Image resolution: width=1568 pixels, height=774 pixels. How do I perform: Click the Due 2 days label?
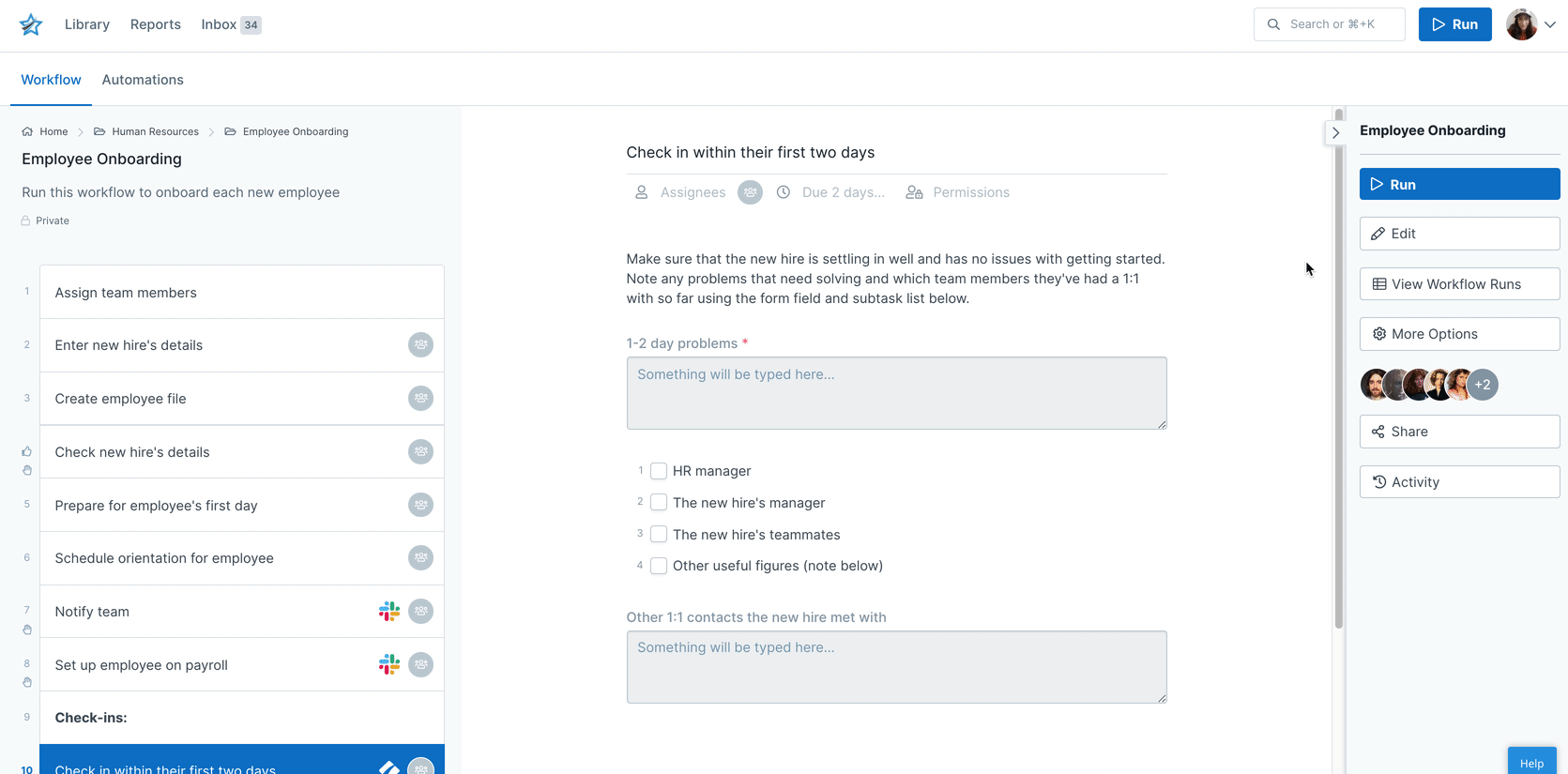[843, 192]
